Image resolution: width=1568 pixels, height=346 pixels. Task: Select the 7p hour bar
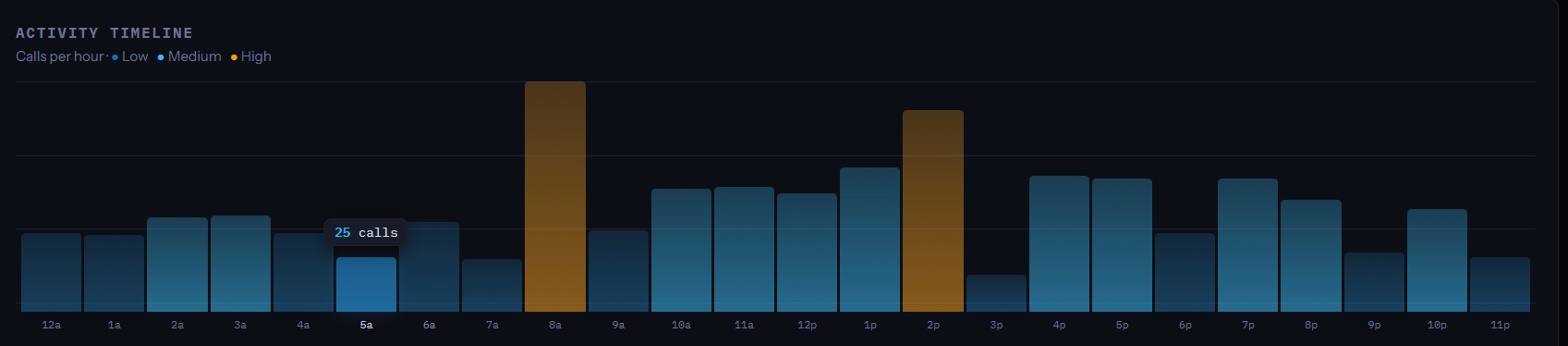[1247, 245]
